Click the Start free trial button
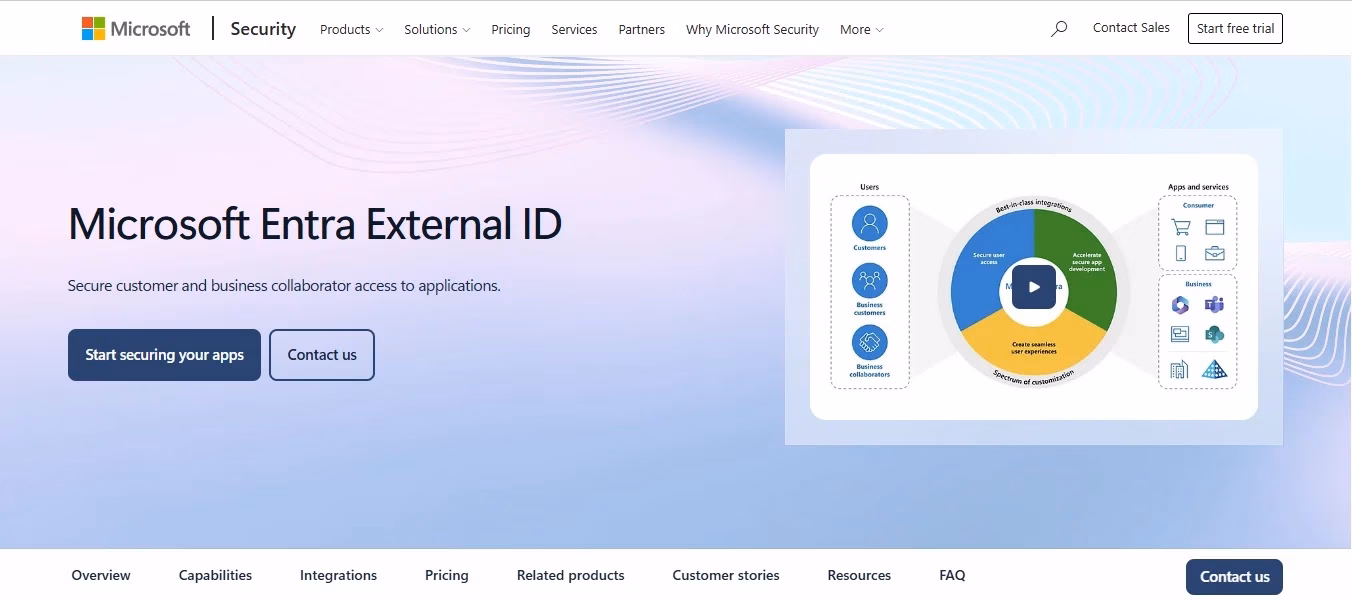 click(x=1235, y=28)
